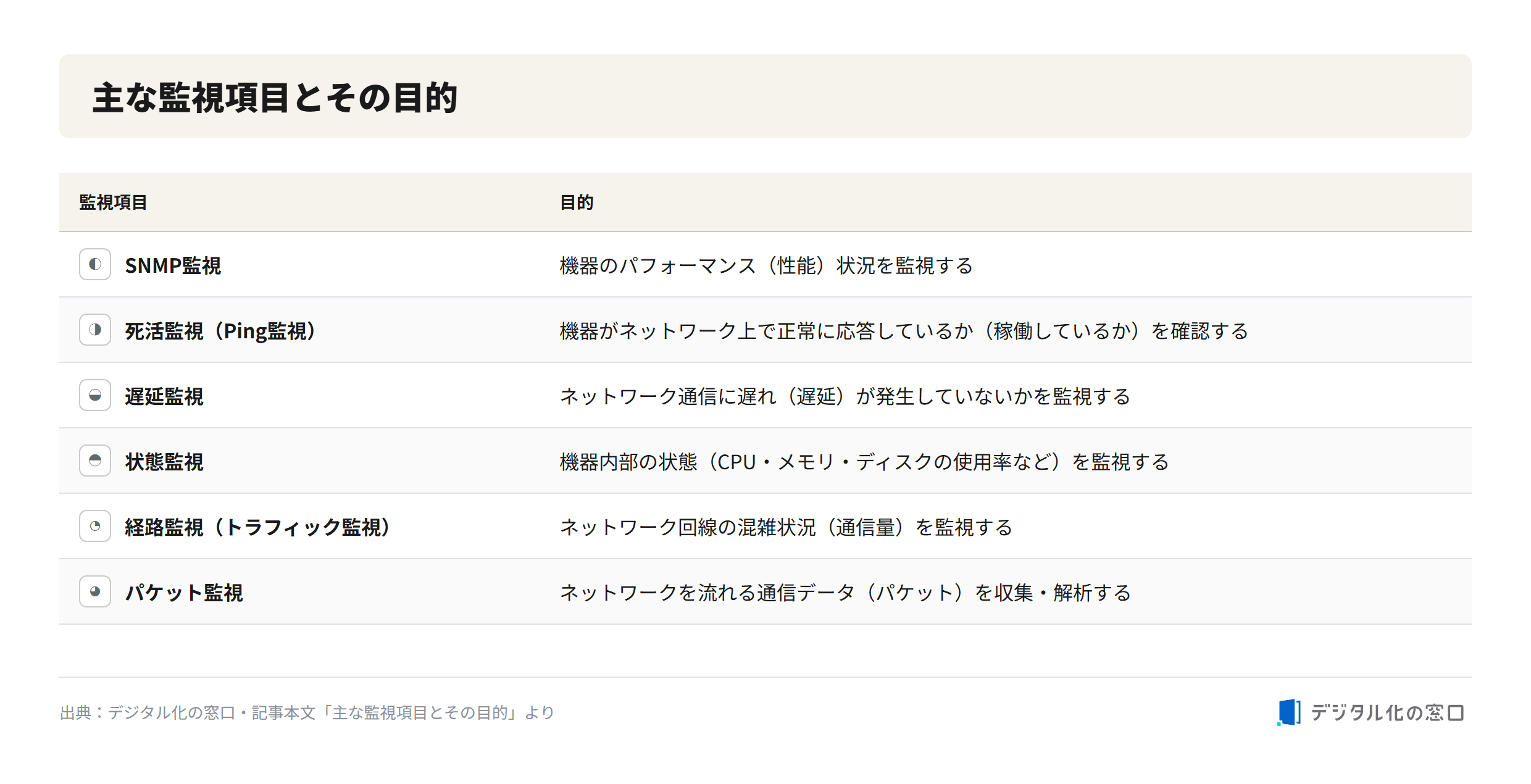This screenshot has height=784, width=1531.
Task: Select the 経路監視(トラフィック監視) label
Action: [x=259, y=527]
